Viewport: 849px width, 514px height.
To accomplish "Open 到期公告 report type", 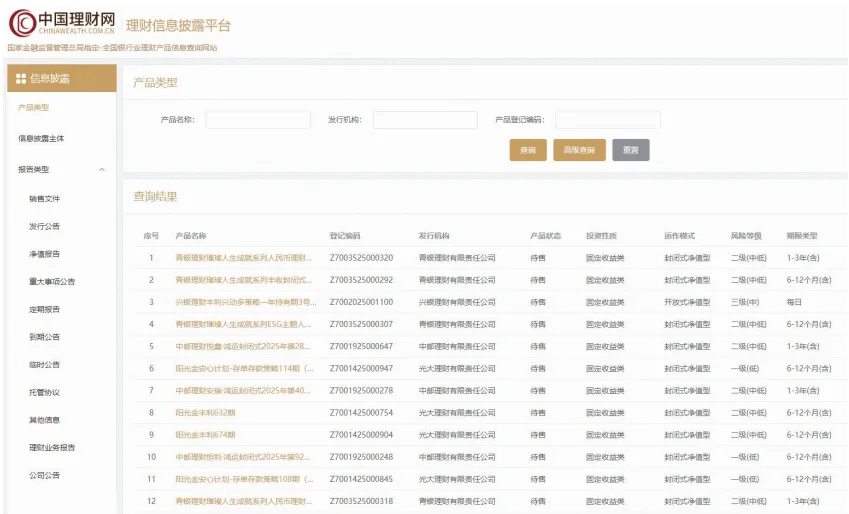I will coord(44,336).
